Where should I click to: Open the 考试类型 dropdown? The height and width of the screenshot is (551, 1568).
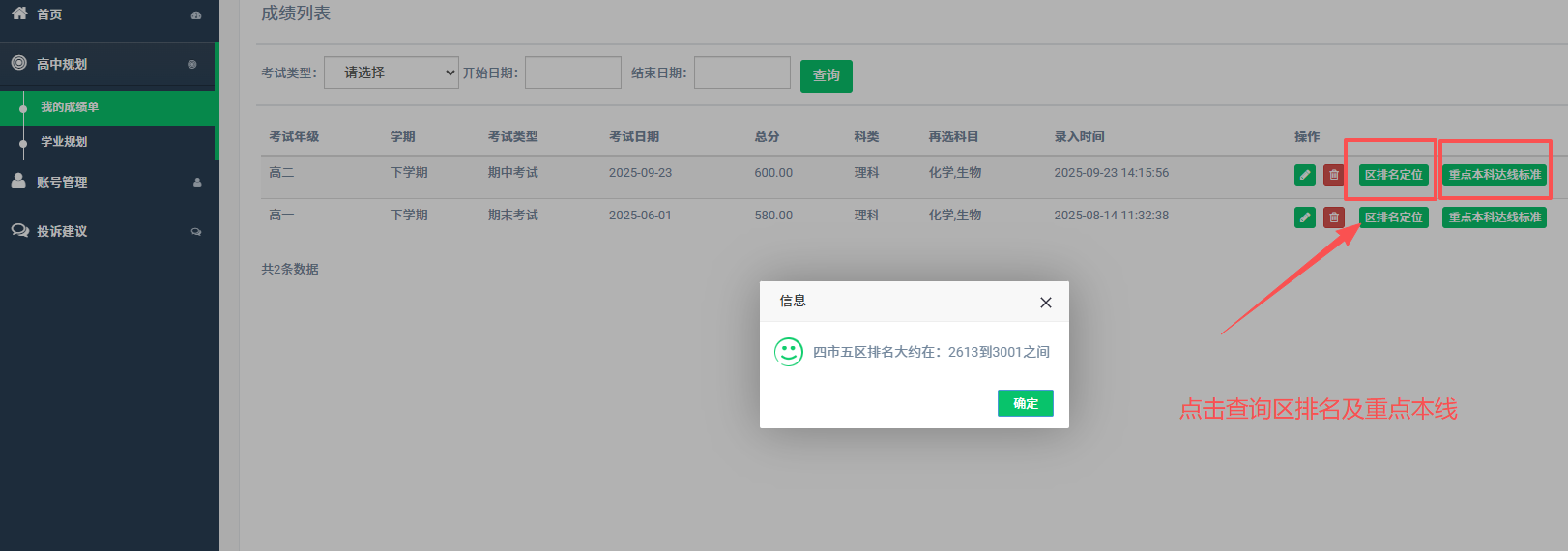point(391,72)
